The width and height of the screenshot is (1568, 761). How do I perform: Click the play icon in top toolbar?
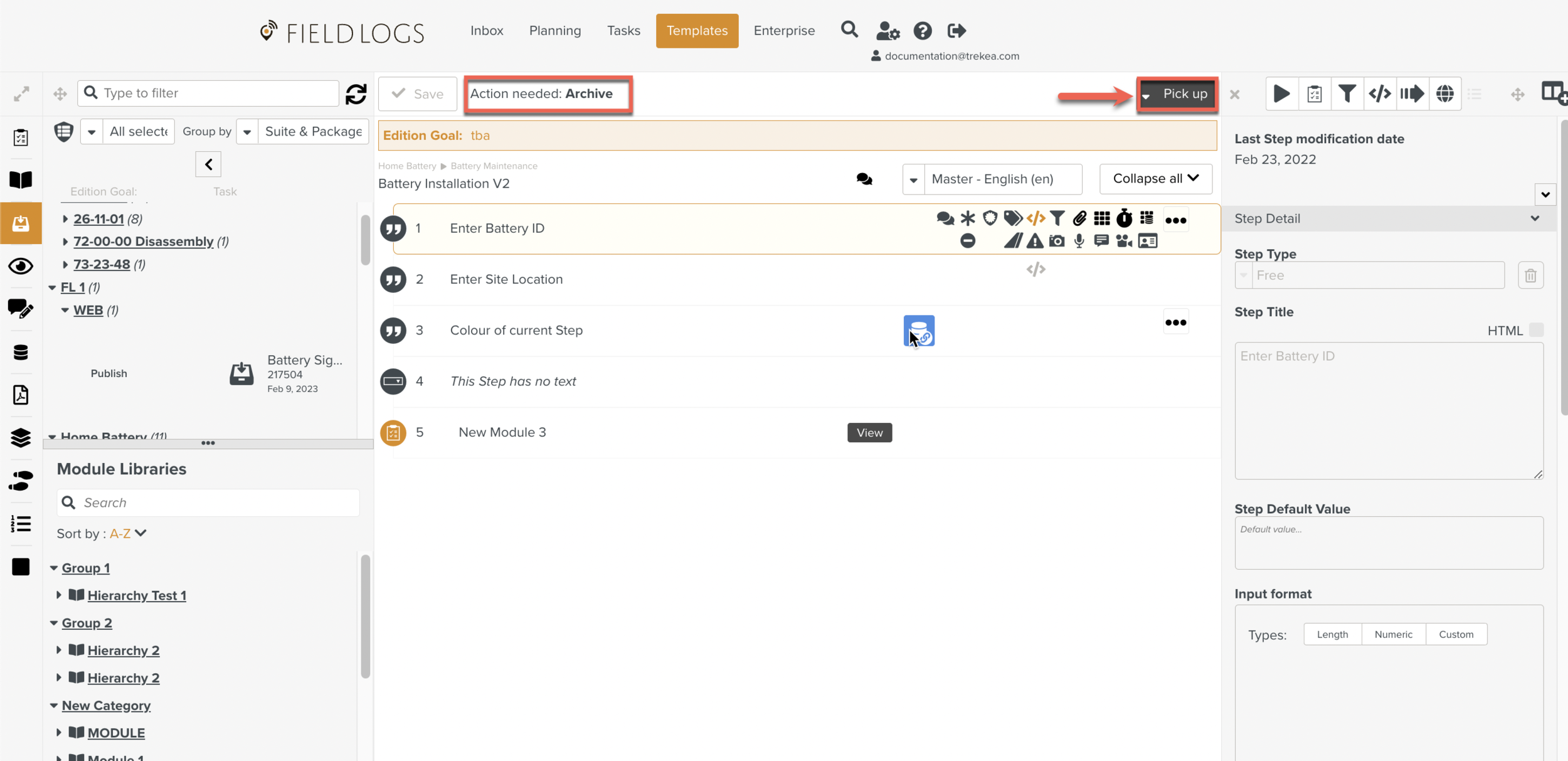[1281, 94]
